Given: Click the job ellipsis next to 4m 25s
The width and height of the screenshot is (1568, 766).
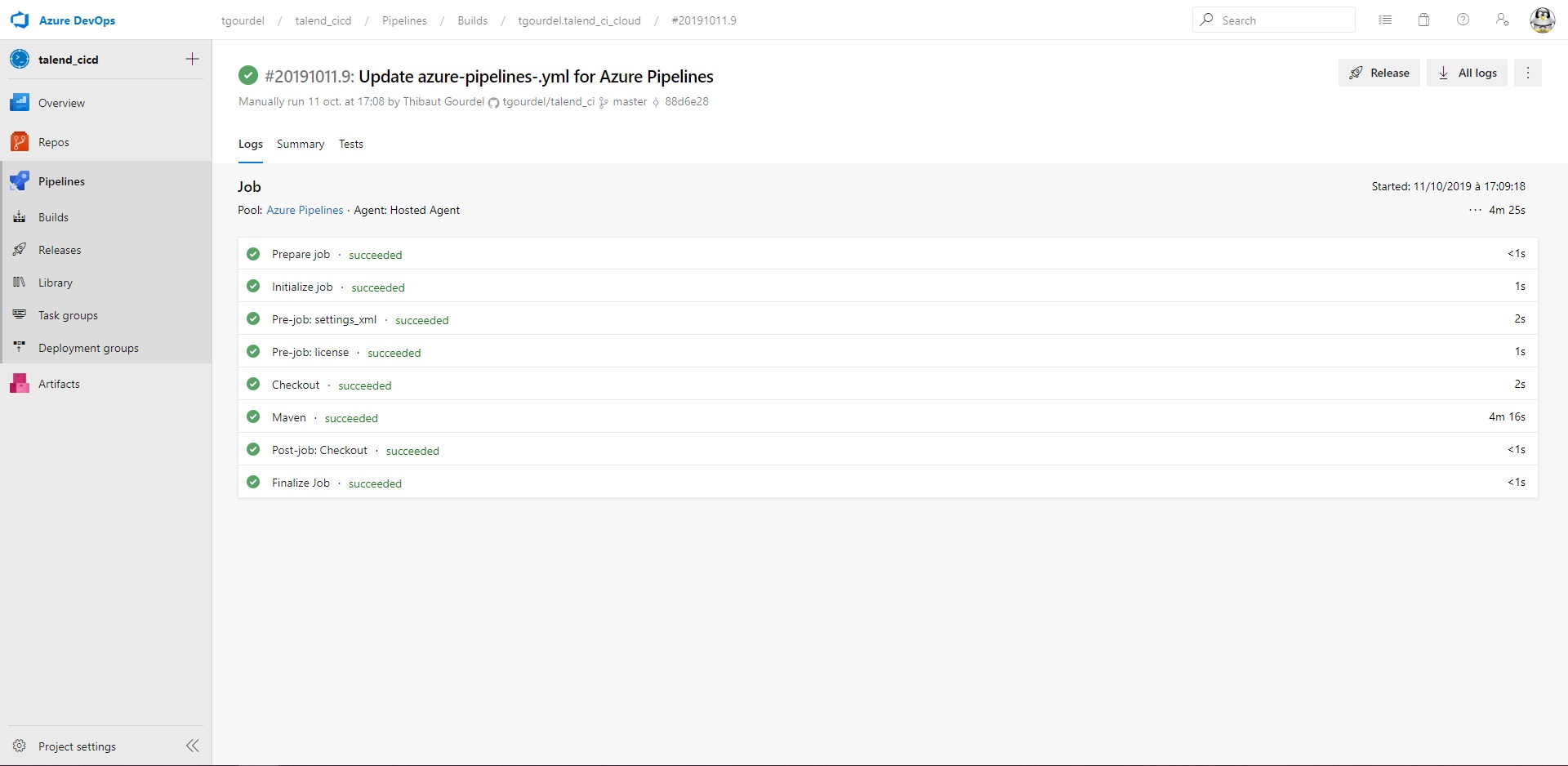Looking at the screenshot, I should coord(1475,210).
